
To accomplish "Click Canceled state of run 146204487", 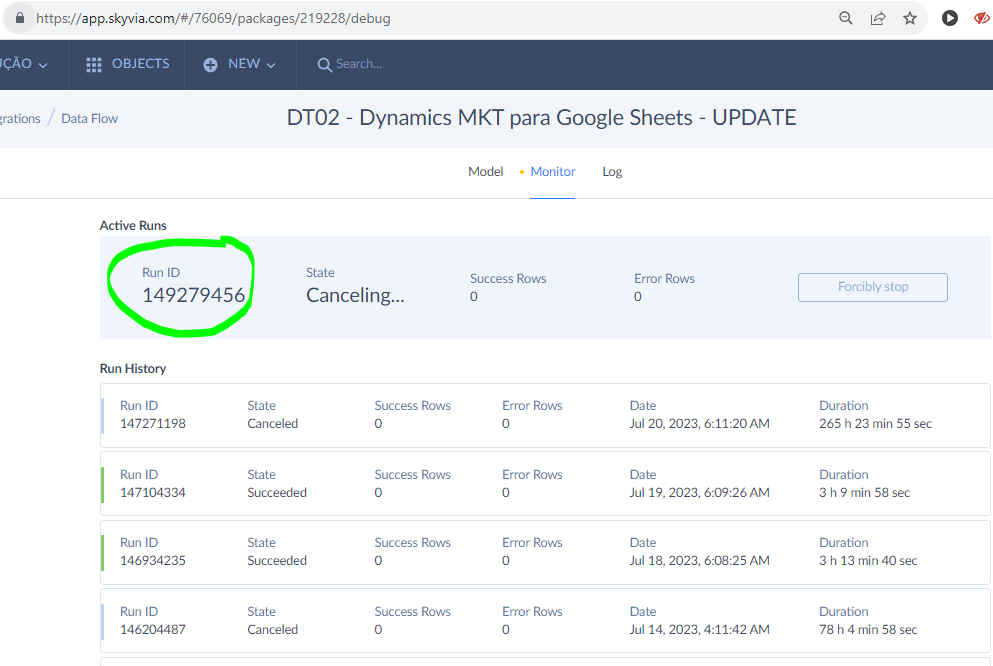I will pyautogui.click(x=272, y=629).
